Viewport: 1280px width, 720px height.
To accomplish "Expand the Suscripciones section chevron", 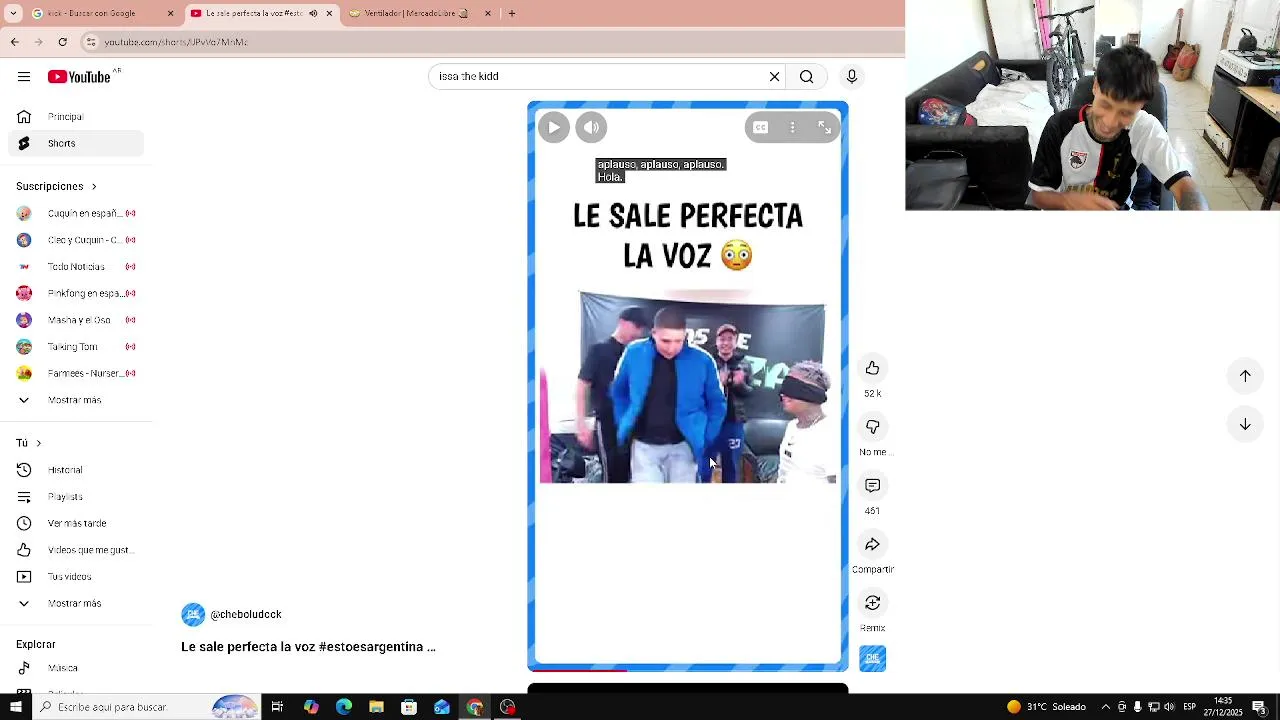I will [x=94, y=186].
